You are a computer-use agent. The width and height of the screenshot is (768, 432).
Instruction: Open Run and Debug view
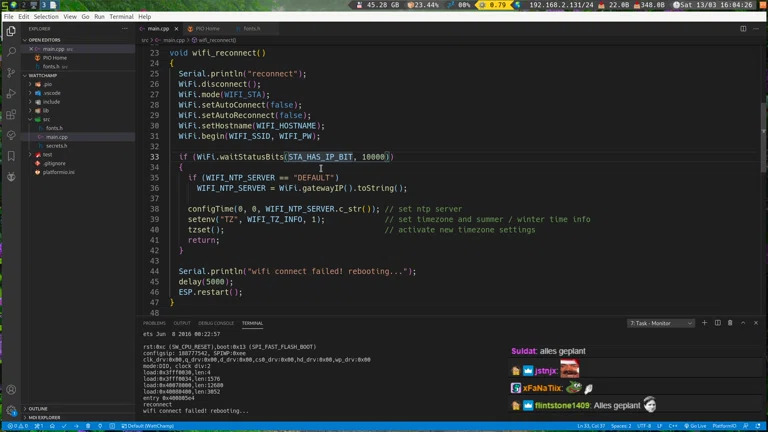(x=11, y=94)
